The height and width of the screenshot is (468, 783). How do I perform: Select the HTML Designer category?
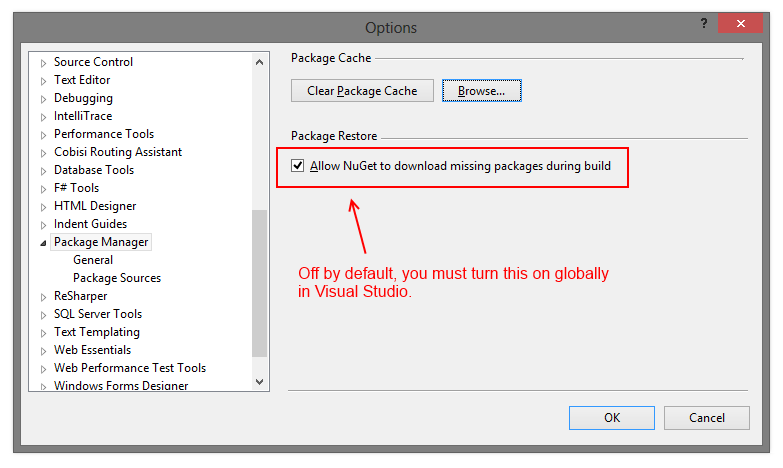click(95, 206)
